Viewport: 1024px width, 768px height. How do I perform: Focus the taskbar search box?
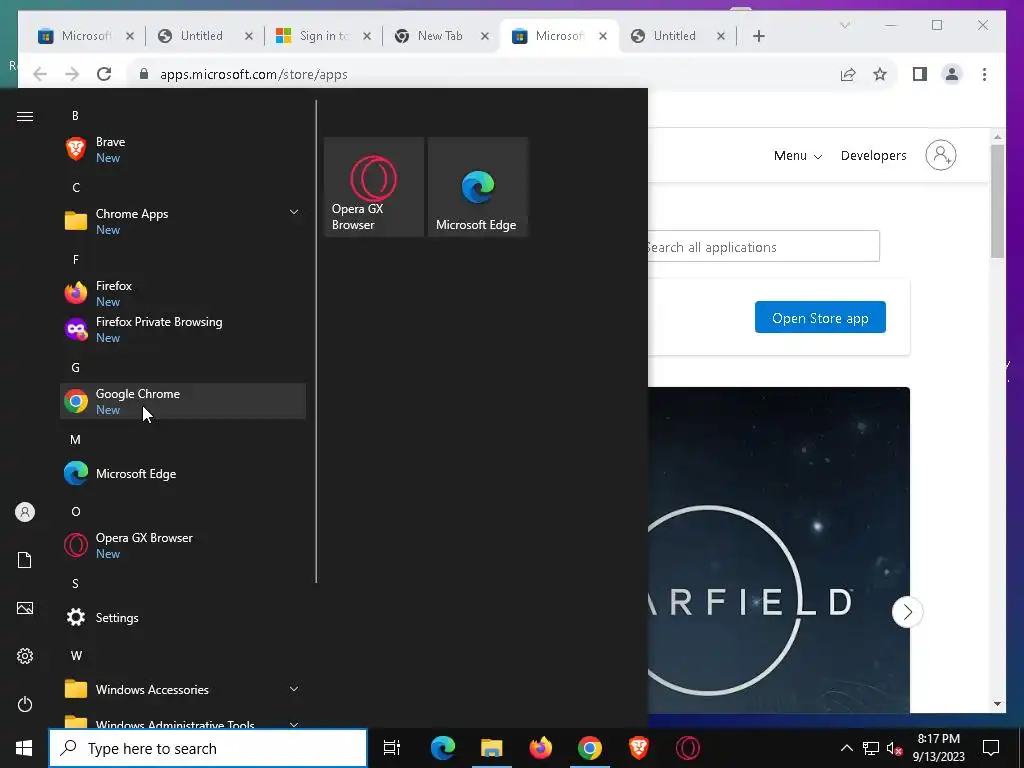[208, 748]
